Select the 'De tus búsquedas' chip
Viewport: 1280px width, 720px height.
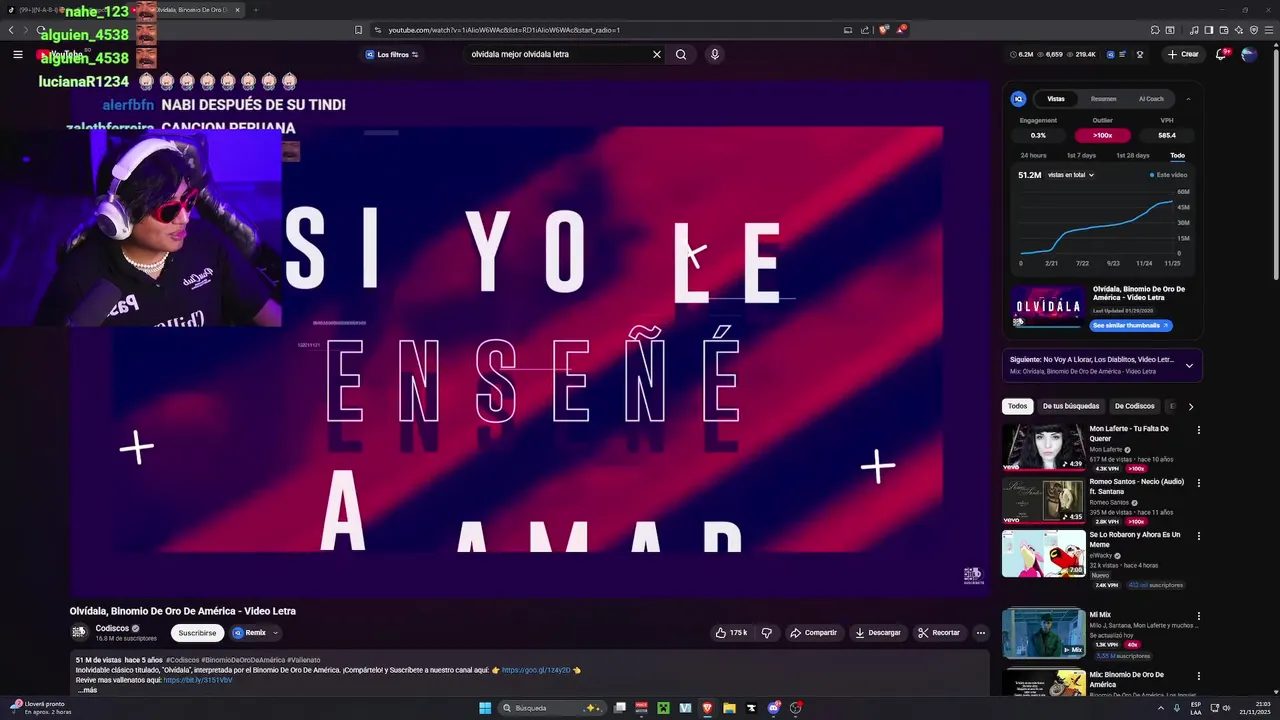[1071, 406]
